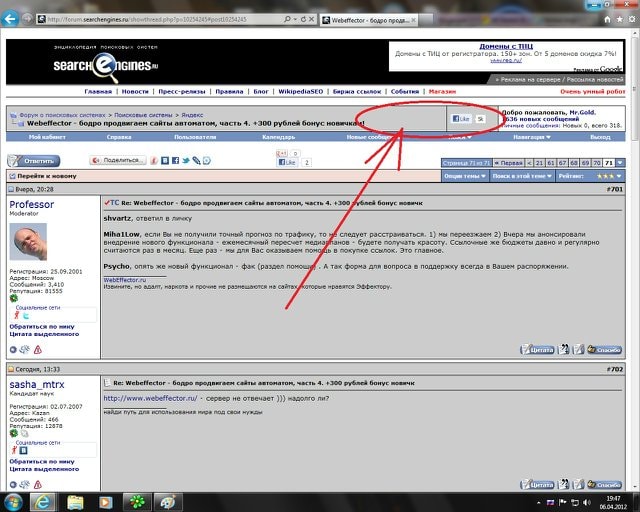Click the Ответить reply button
640x512 pixels.
click(x=34, y=161)
